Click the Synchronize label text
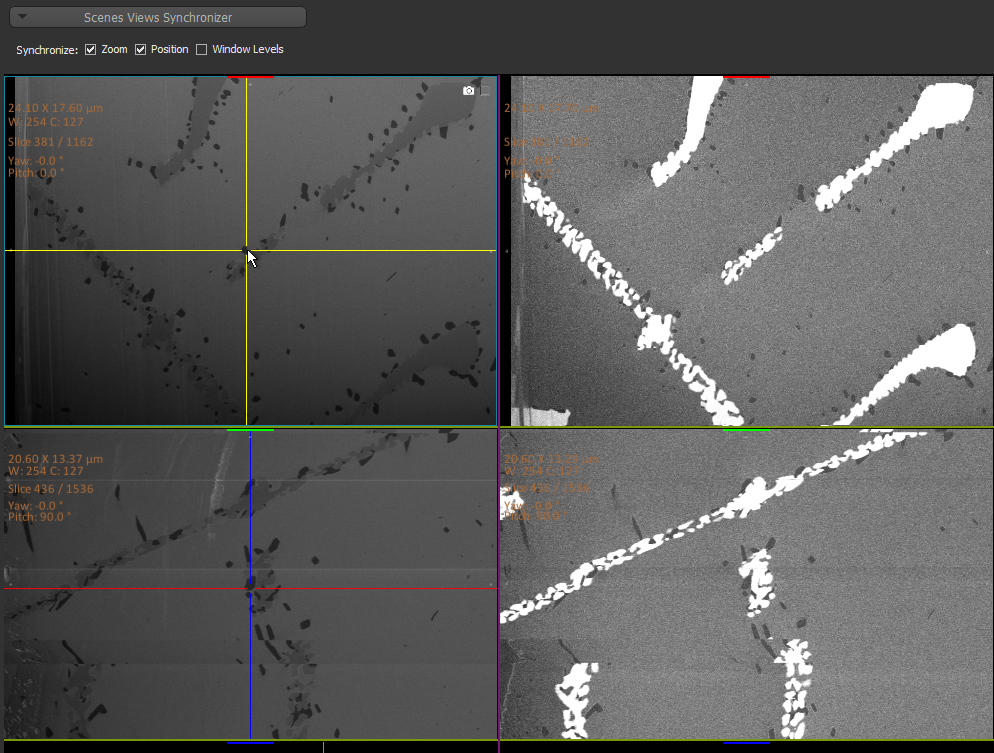Screen dimensions: 994x753 47,50
